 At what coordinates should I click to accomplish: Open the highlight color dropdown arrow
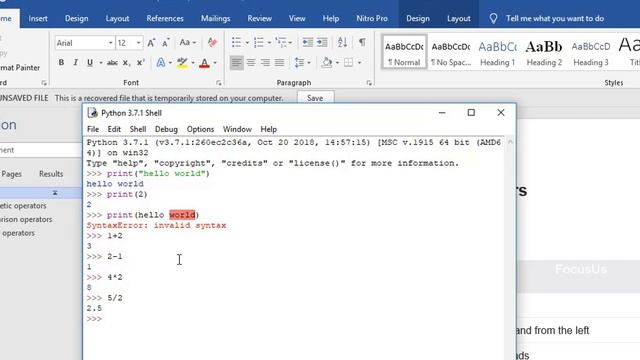point(193,63)
